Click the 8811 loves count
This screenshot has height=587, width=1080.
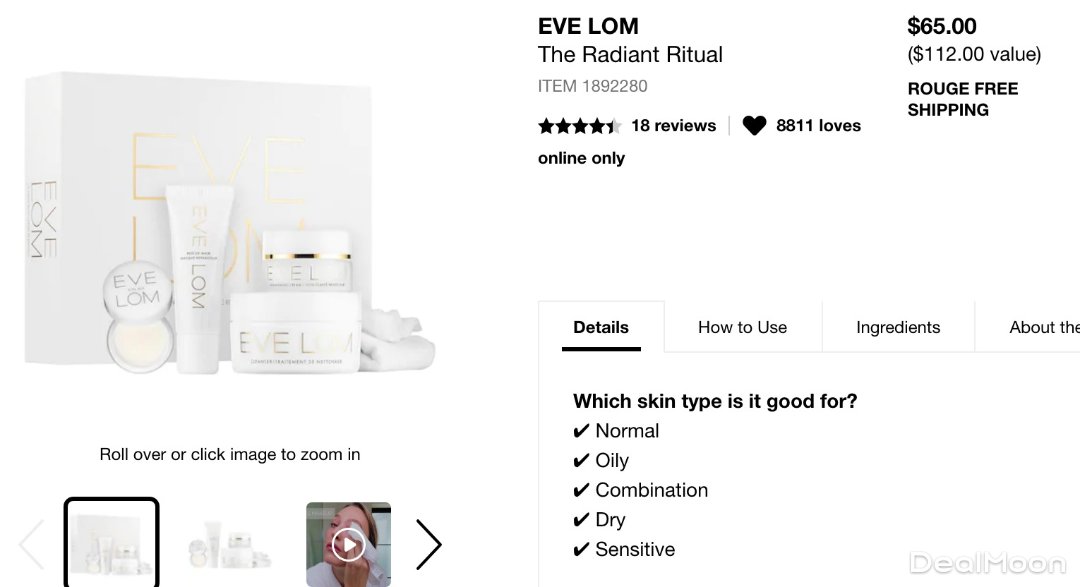point(818,126)
